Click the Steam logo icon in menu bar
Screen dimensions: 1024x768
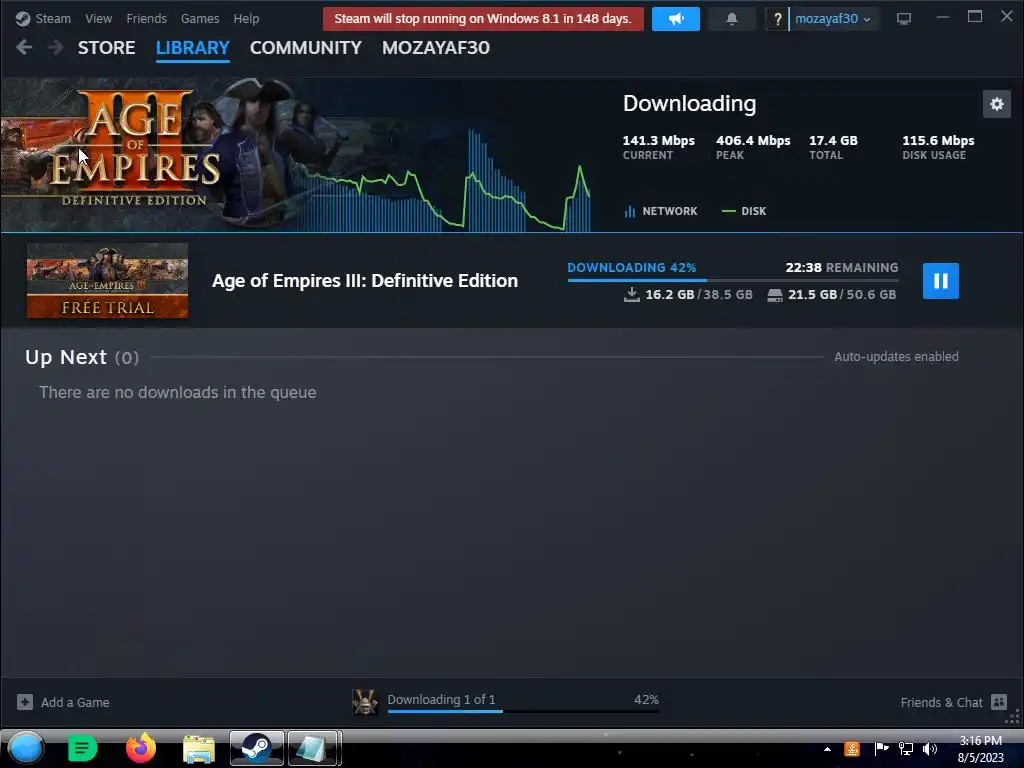23,19
